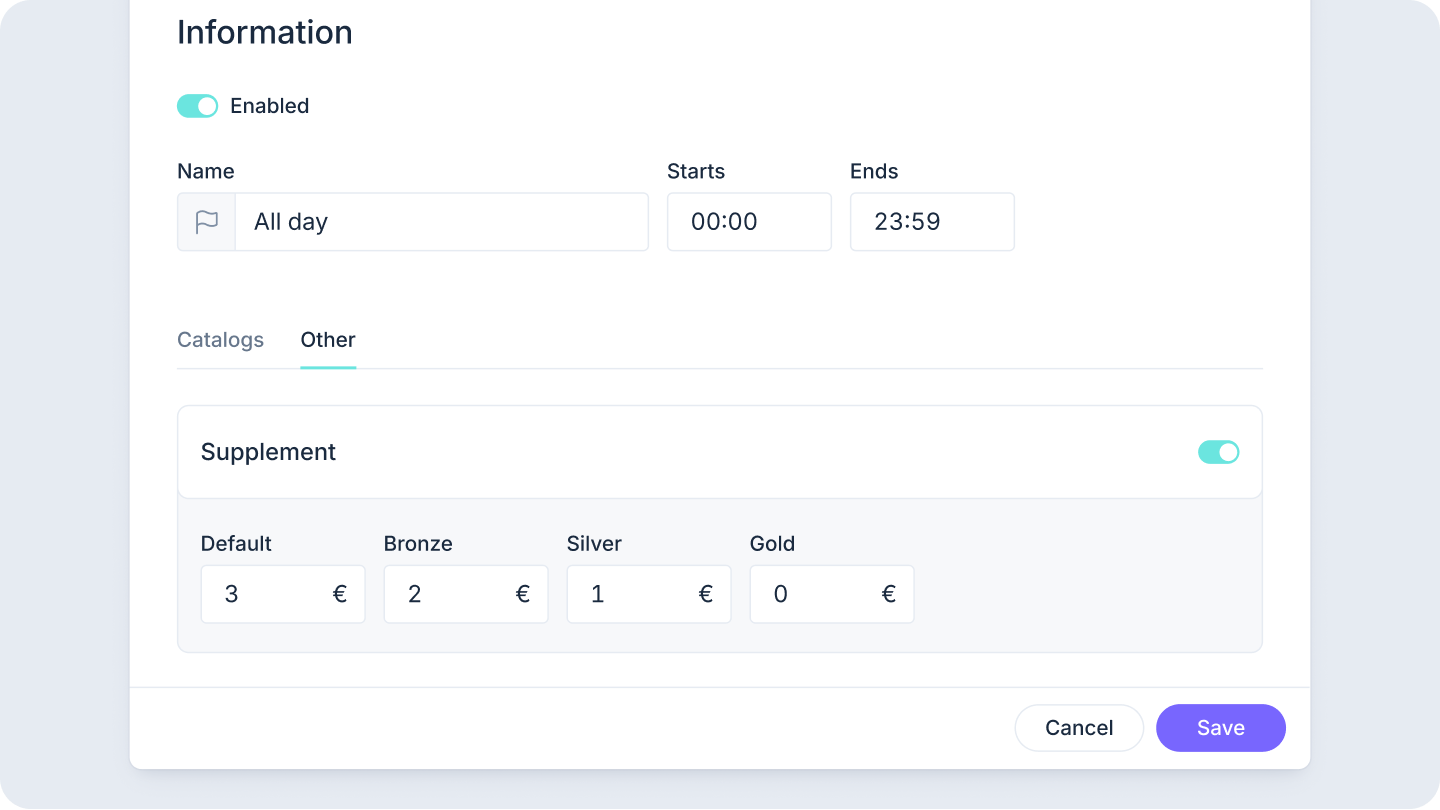Viewport: 1440px width, 810px height.
Task: Focus the Silver supplement amount field
Action: (x=631, y=594)
